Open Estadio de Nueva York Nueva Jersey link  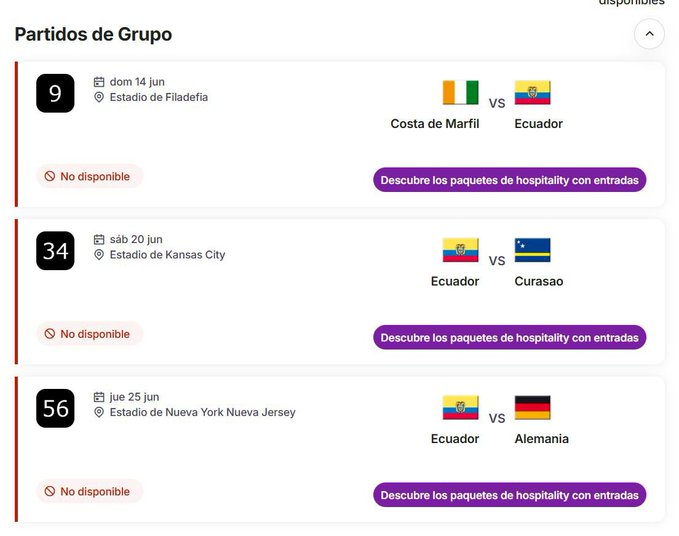coord(202,412)
